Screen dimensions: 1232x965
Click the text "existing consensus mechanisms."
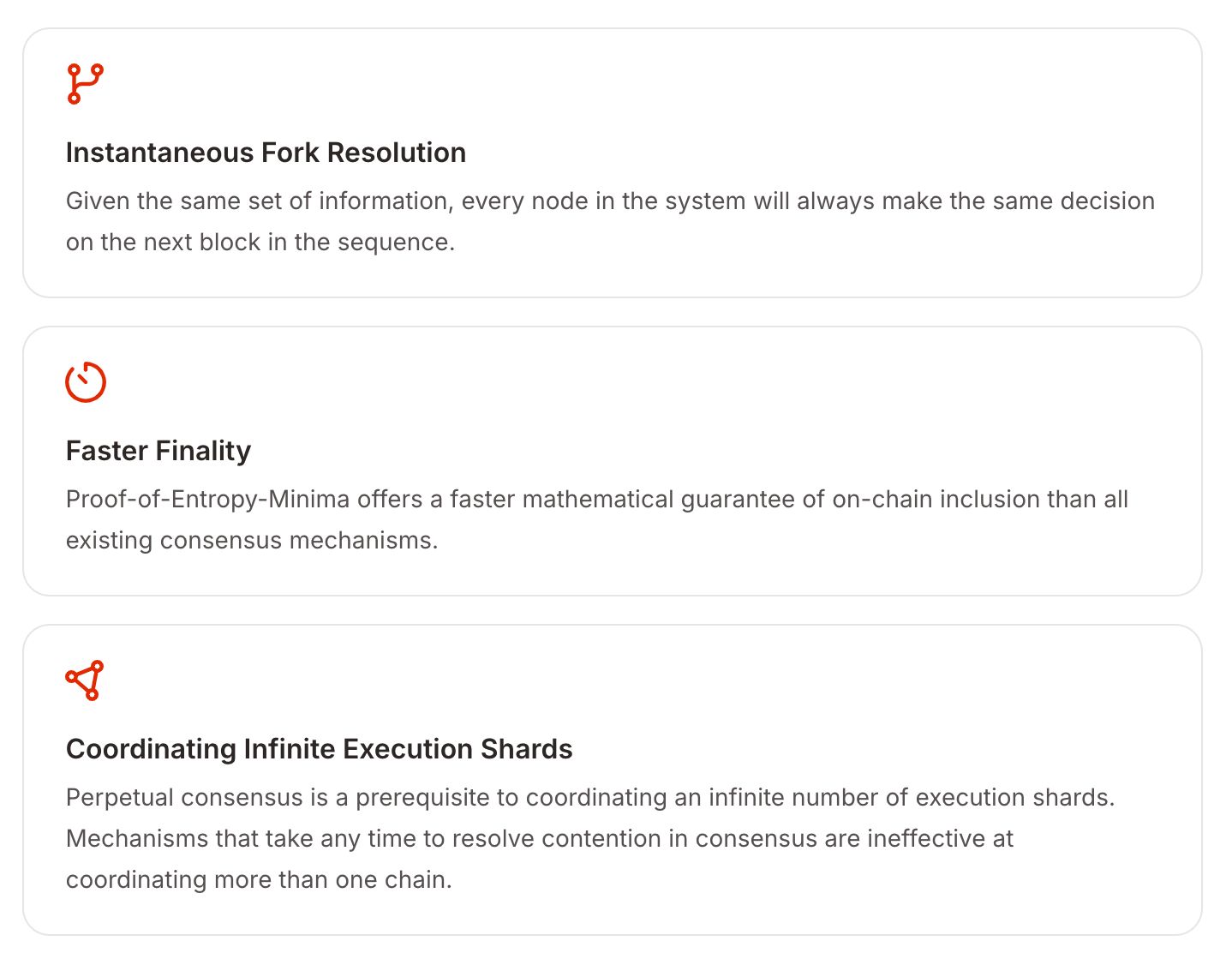[x=252, y=540]
